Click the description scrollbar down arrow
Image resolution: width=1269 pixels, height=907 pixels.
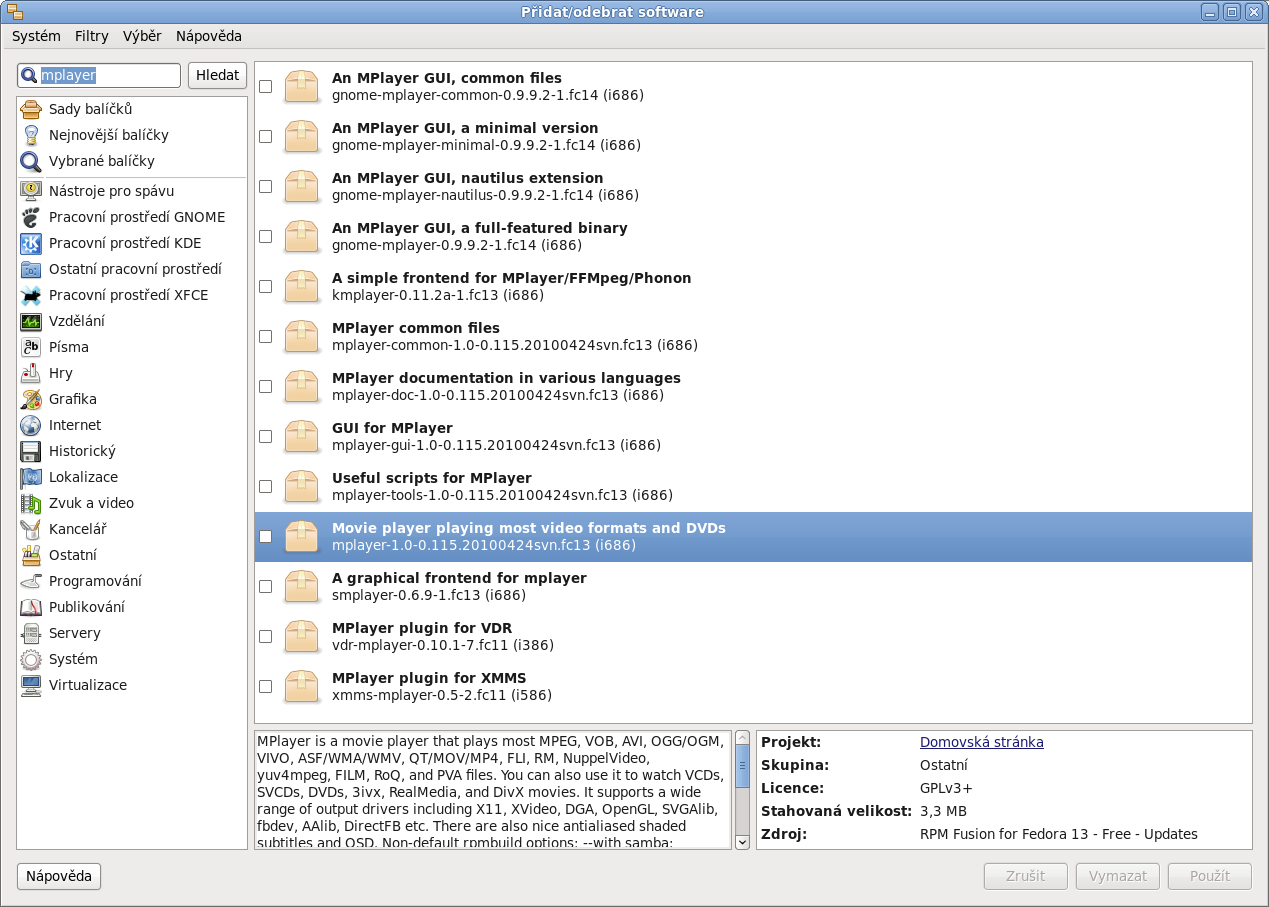(x=743, y=842)
